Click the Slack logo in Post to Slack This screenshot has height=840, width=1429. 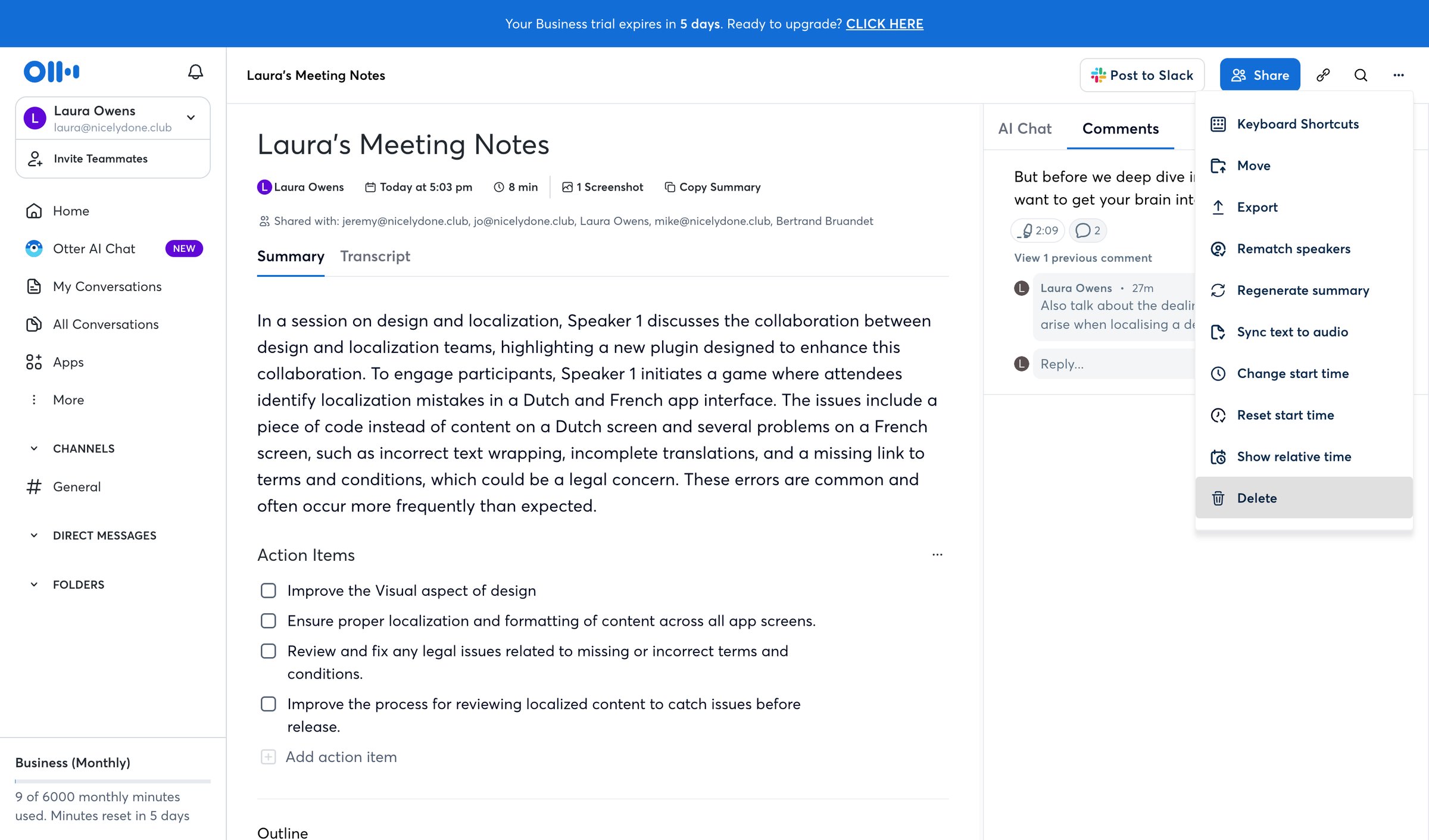(x=1098, y=75)
